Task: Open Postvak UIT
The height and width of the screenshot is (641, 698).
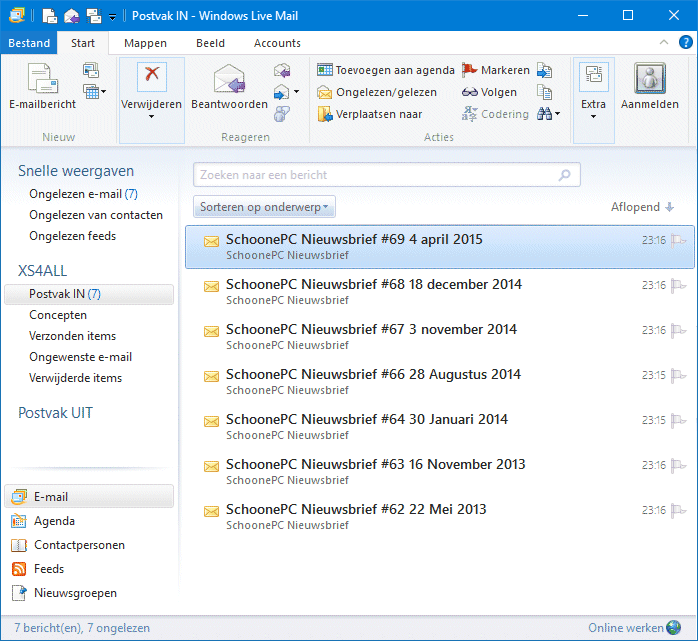Action: click(55, 413)
